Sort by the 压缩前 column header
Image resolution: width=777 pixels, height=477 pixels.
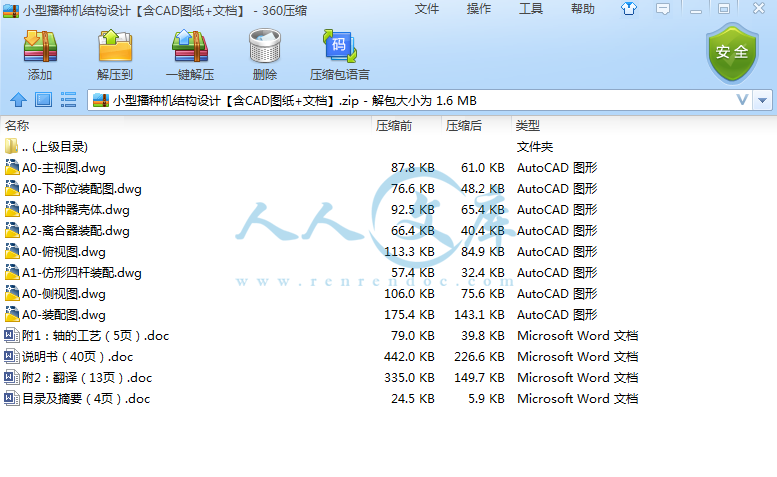[394, 126]
